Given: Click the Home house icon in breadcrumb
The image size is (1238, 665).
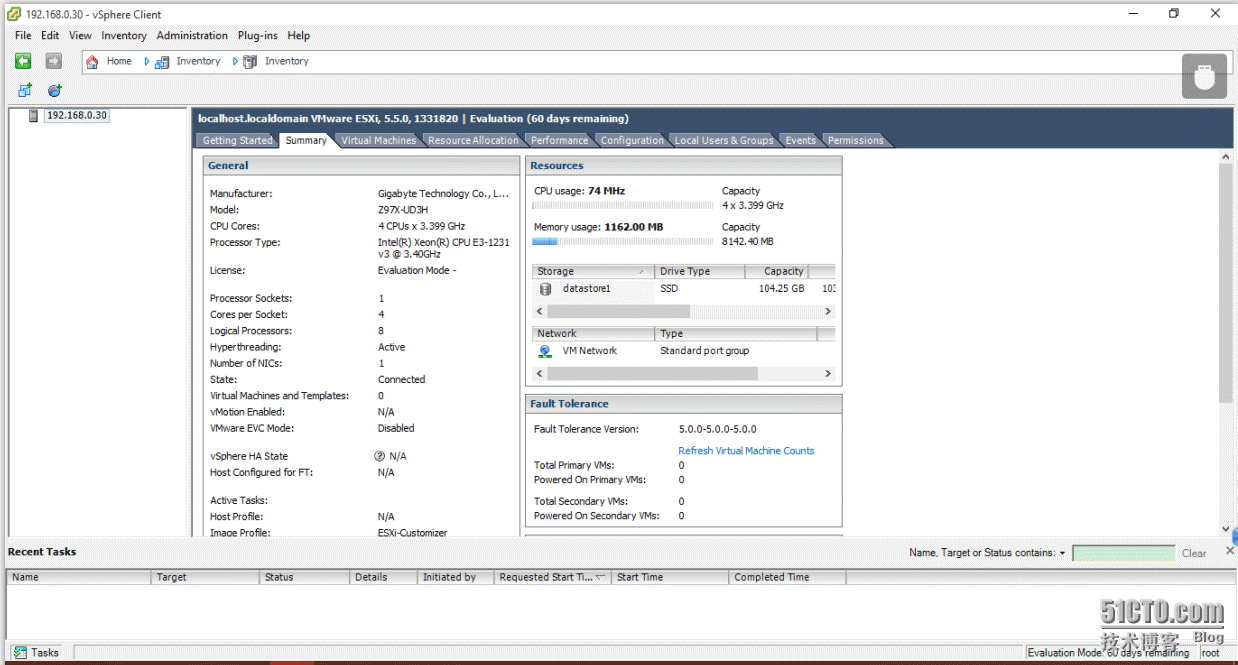Looking at the screenshot, I should pyautogui.click(x=92, y=62).
